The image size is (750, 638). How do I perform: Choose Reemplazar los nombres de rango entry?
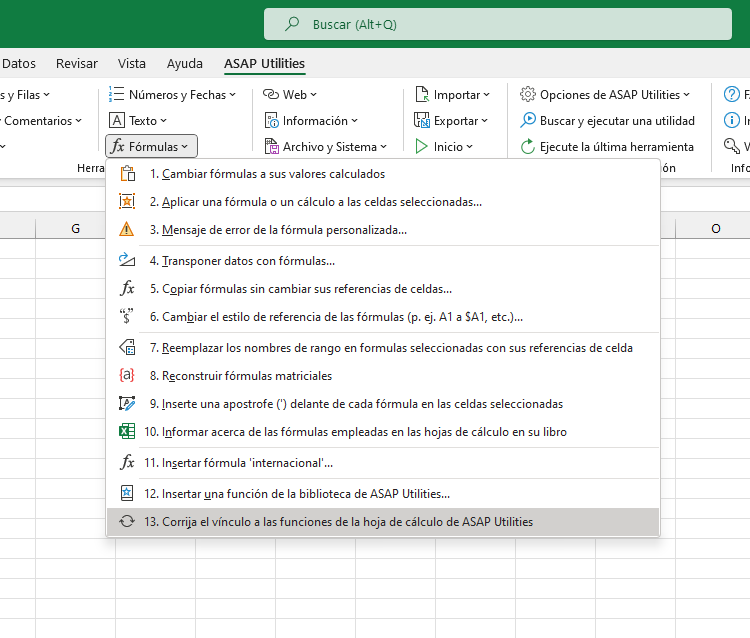(x=383, y=348)
